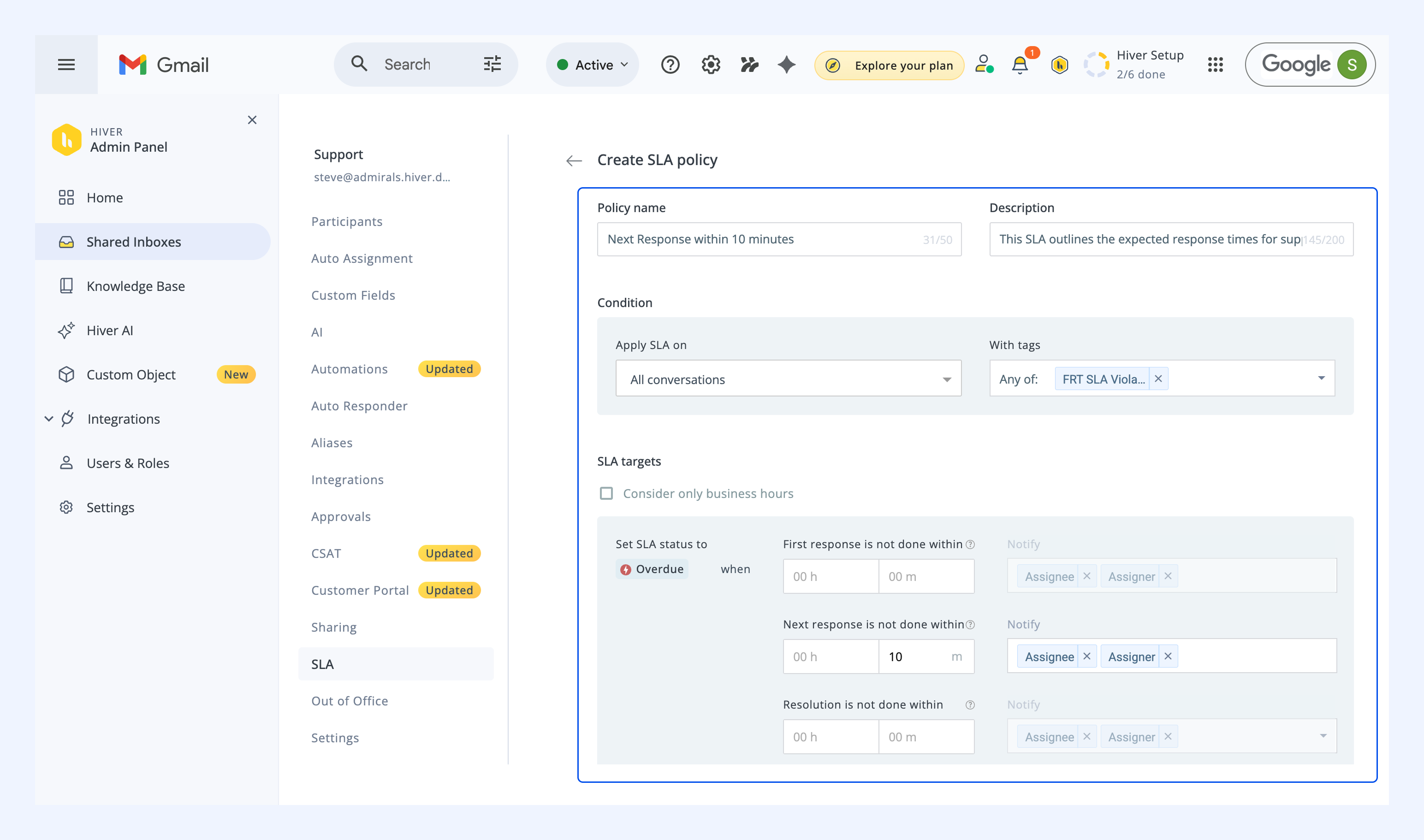Switch to Approvals tab
This screenshot has width=1424, height=840.
coord(341,516)
